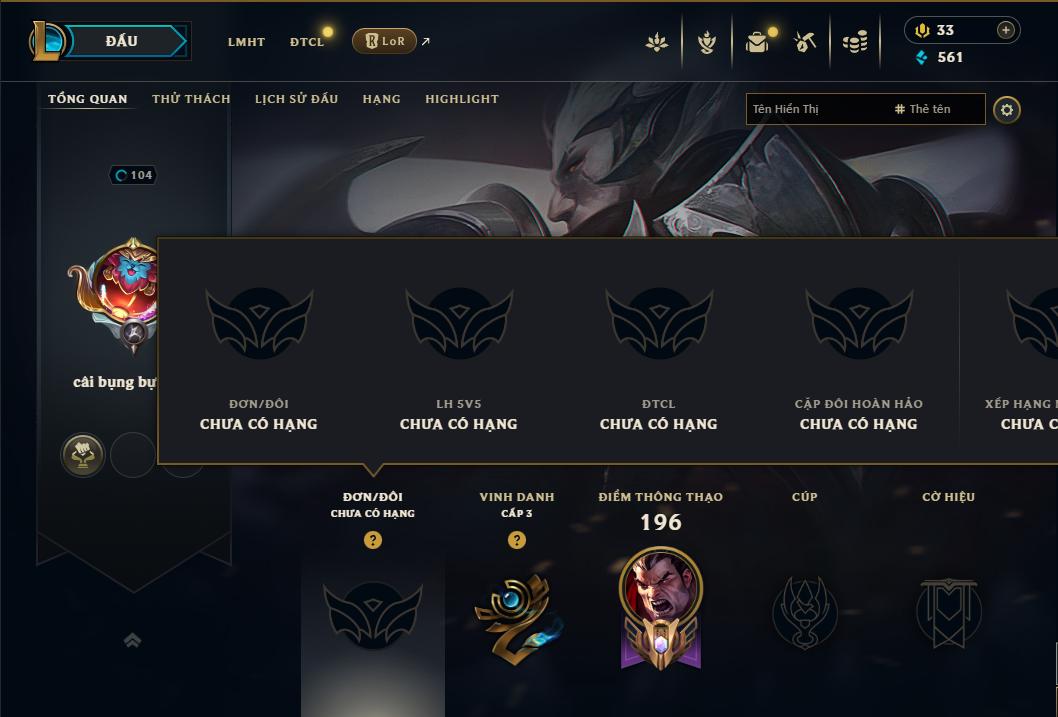
Task: Click the Tên Hiển Thị search field
Action: pyautogui.click(x=865, y=109)
